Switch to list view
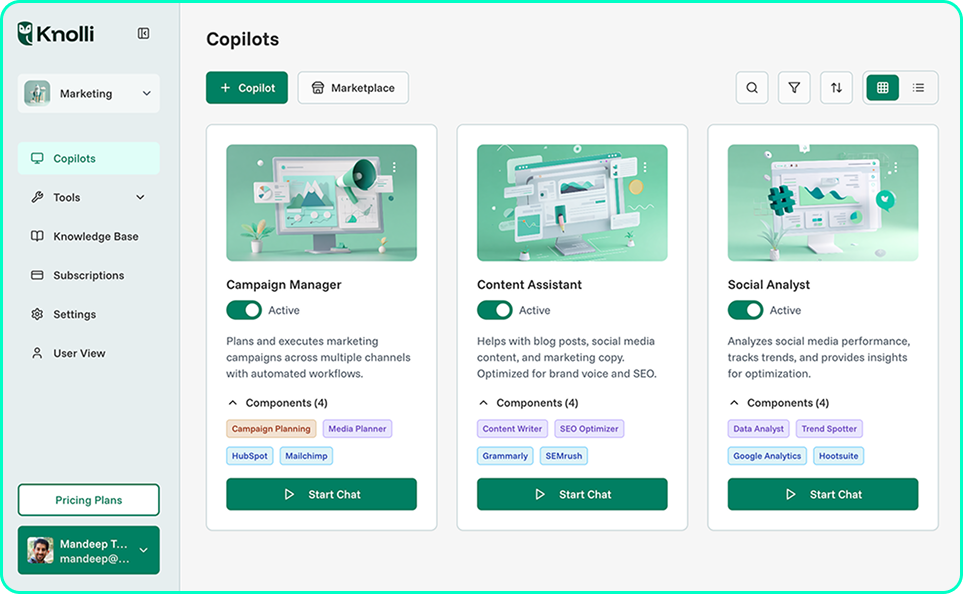The height and width of the screenshot is (594, 963). point(918,88)
